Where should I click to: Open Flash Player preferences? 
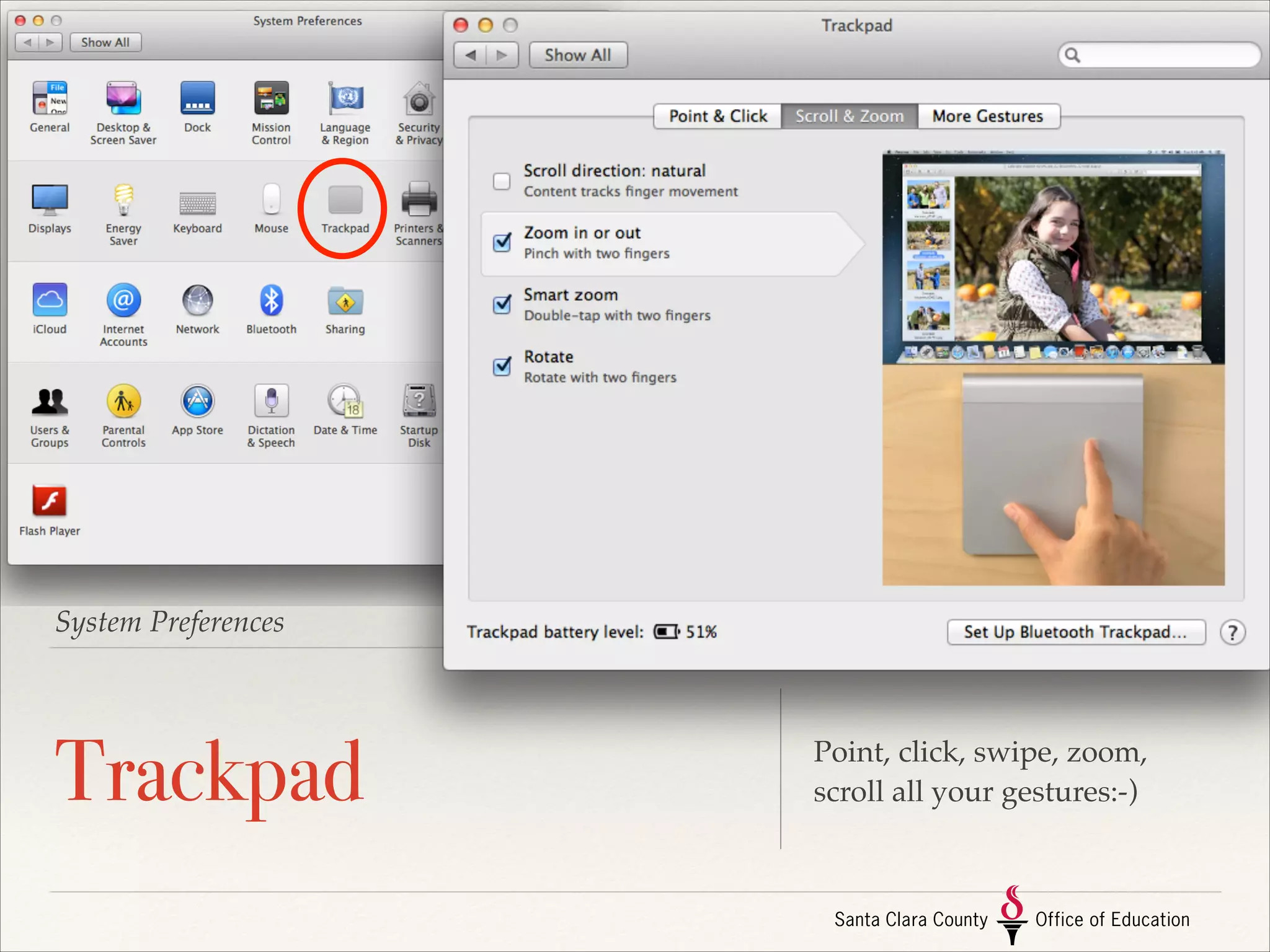coord(50,501)
